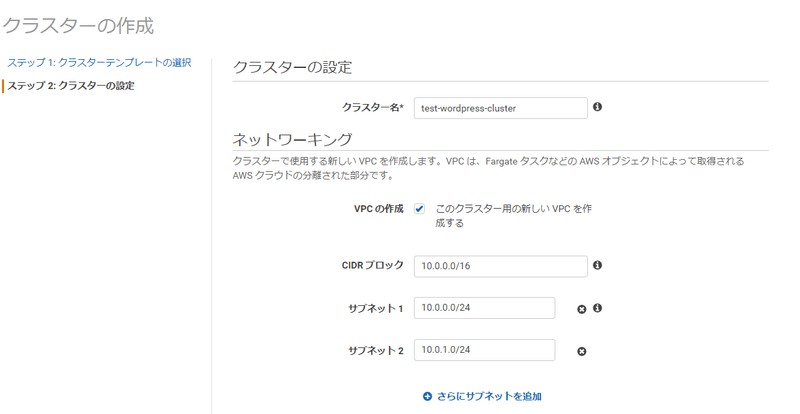The width and height of the screenshot is (800, 414).
Task: Remove サブネット 1 with the x icon
Action: (581, 309)
